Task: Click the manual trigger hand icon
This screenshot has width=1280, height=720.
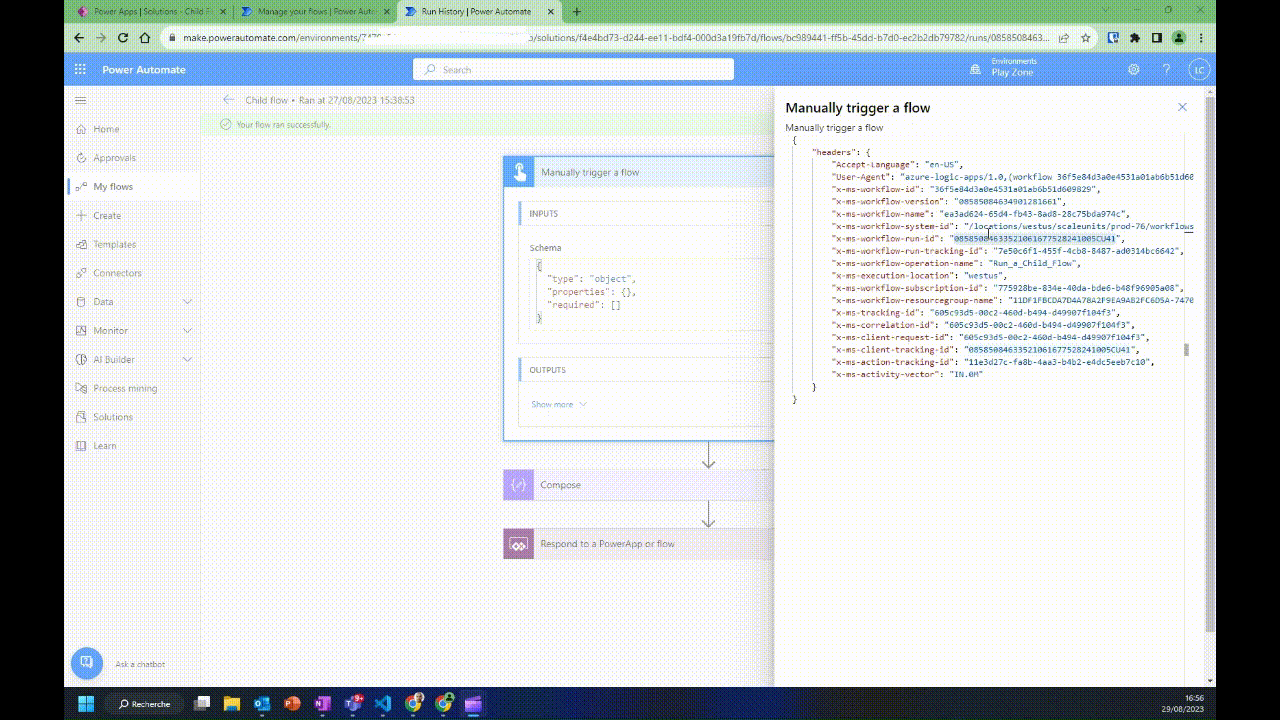Action: point(519,172)
